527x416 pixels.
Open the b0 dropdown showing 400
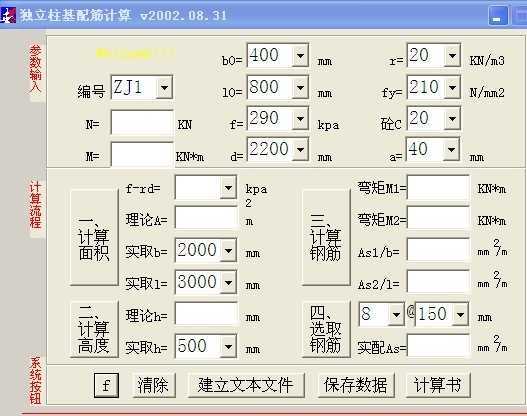[x=300, y=55]
